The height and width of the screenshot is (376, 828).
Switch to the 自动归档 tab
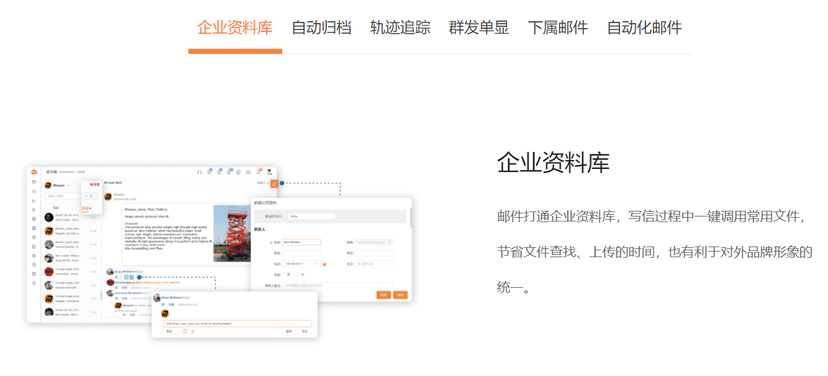coord(321,27)
